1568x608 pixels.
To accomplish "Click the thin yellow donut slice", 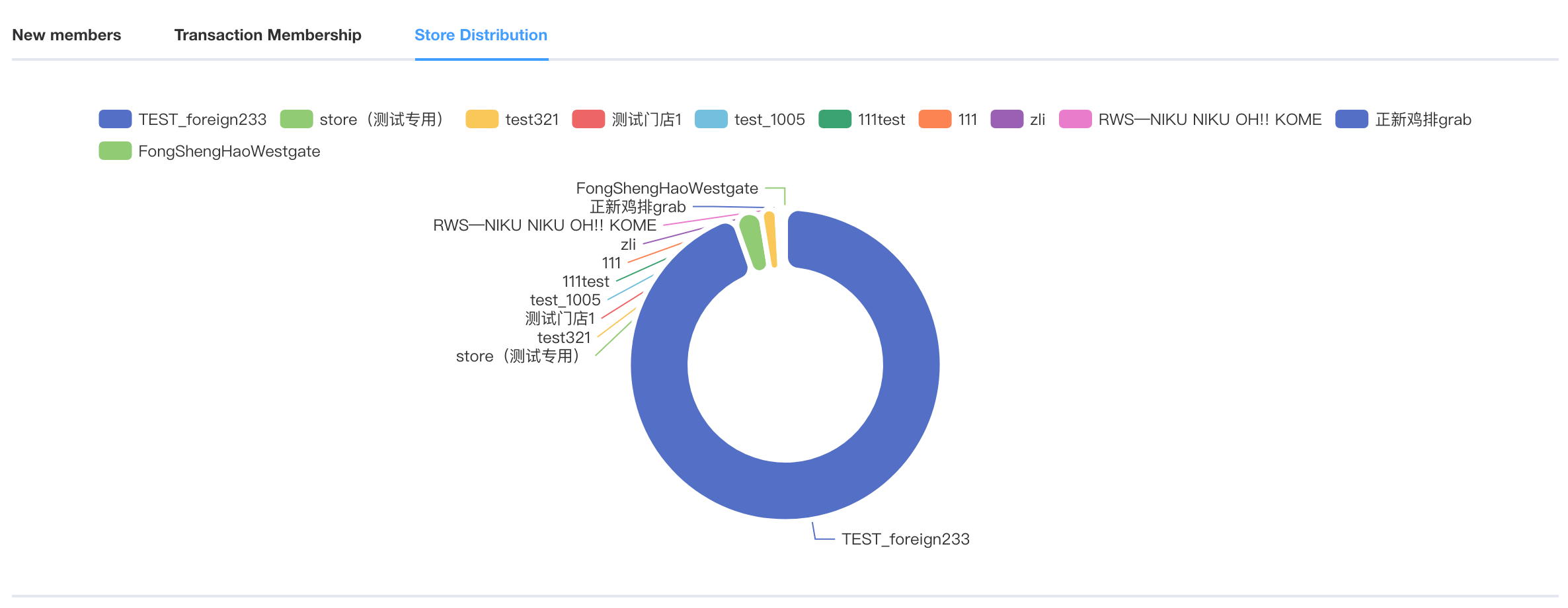I will [x=771, y=239].
